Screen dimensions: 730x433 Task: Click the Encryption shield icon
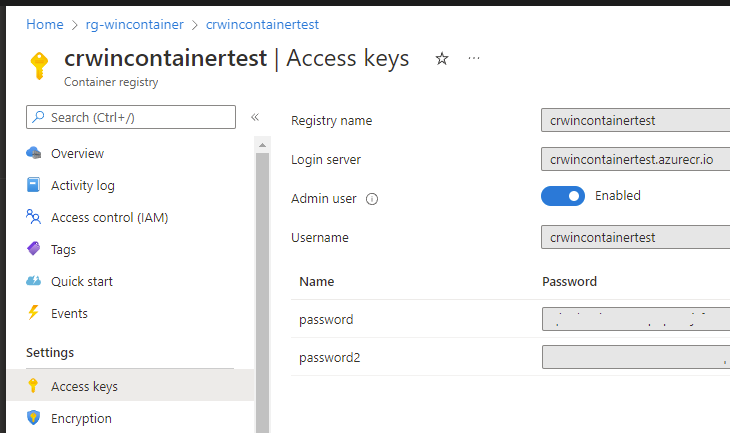pos(34,418)
